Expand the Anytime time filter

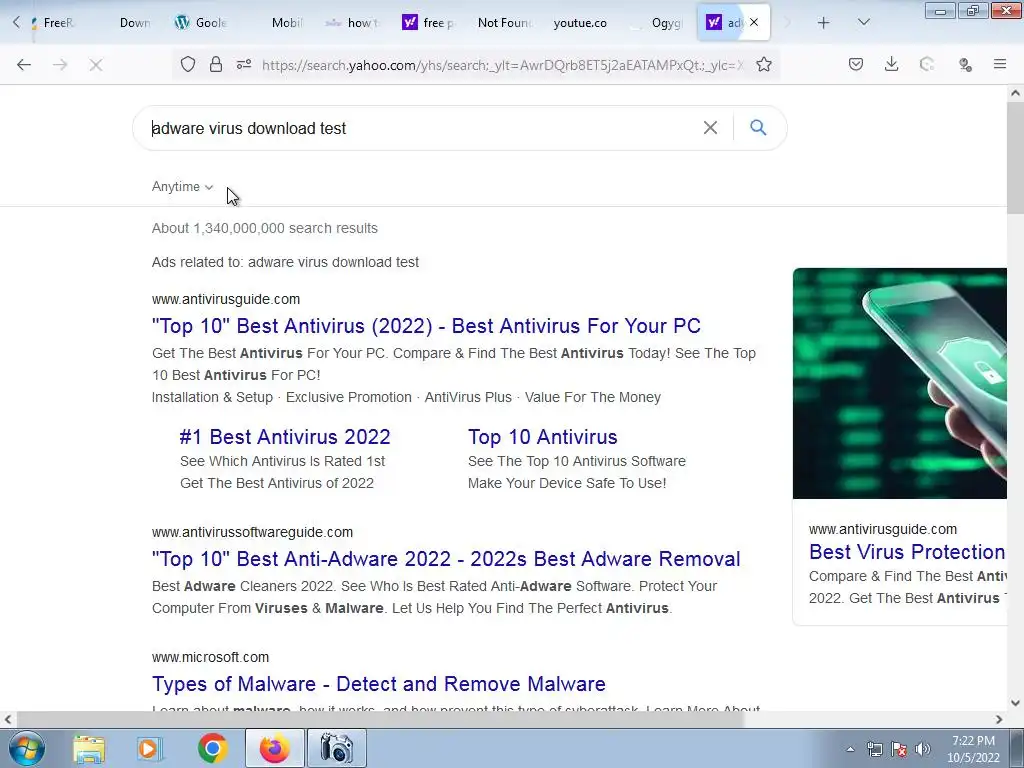[x=182, y=187]
